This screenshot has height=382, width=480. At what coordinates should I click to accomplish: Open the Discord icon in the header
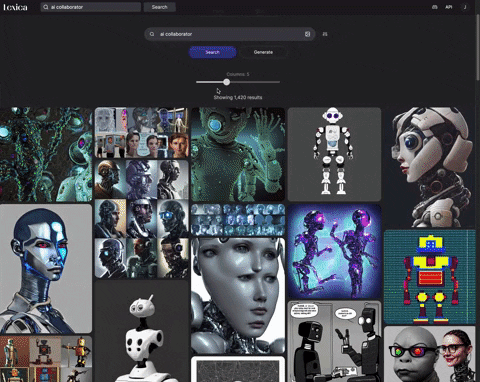click(x=435, y=7)
